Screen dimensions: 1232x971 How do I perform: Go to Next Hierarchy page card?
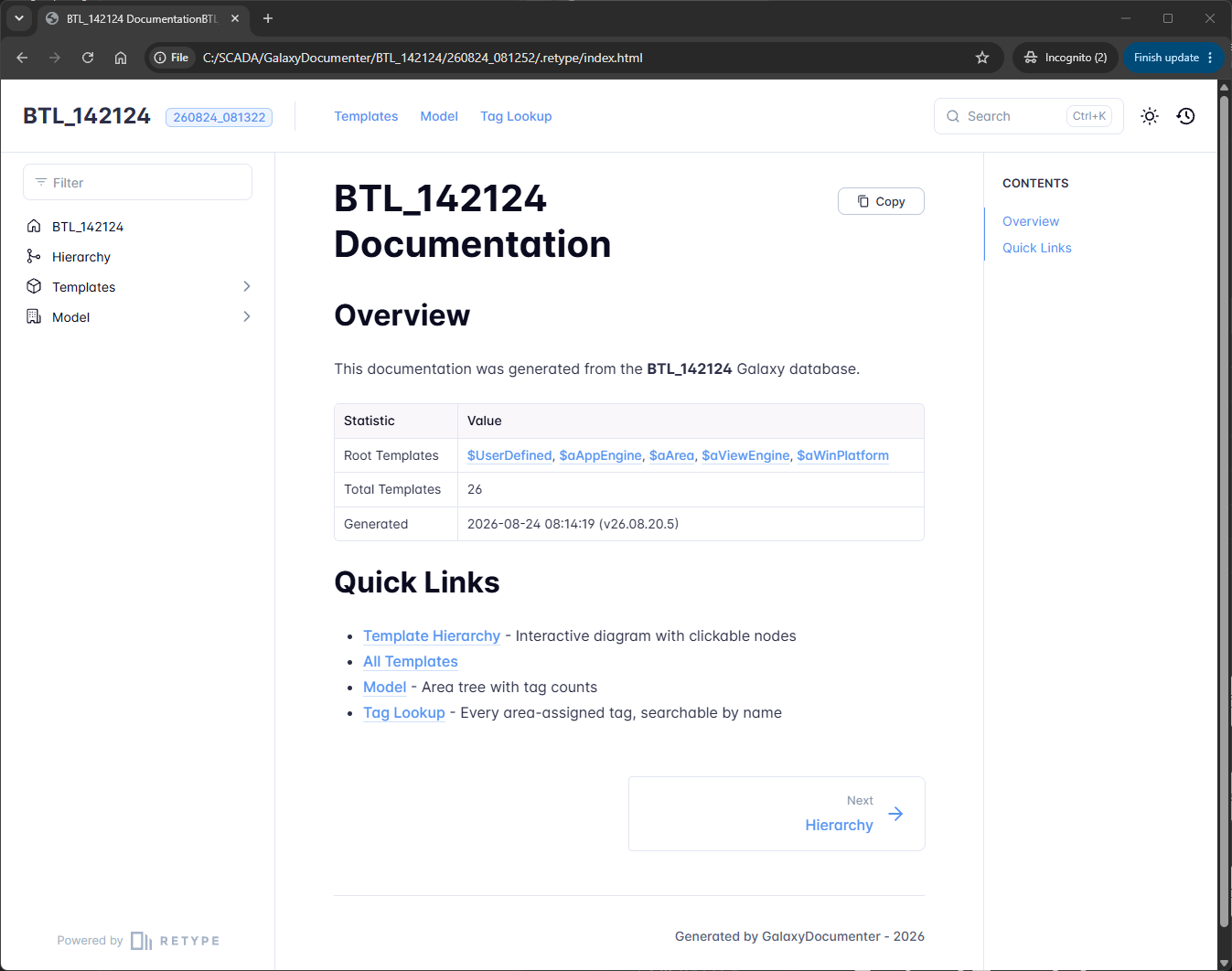777,814
